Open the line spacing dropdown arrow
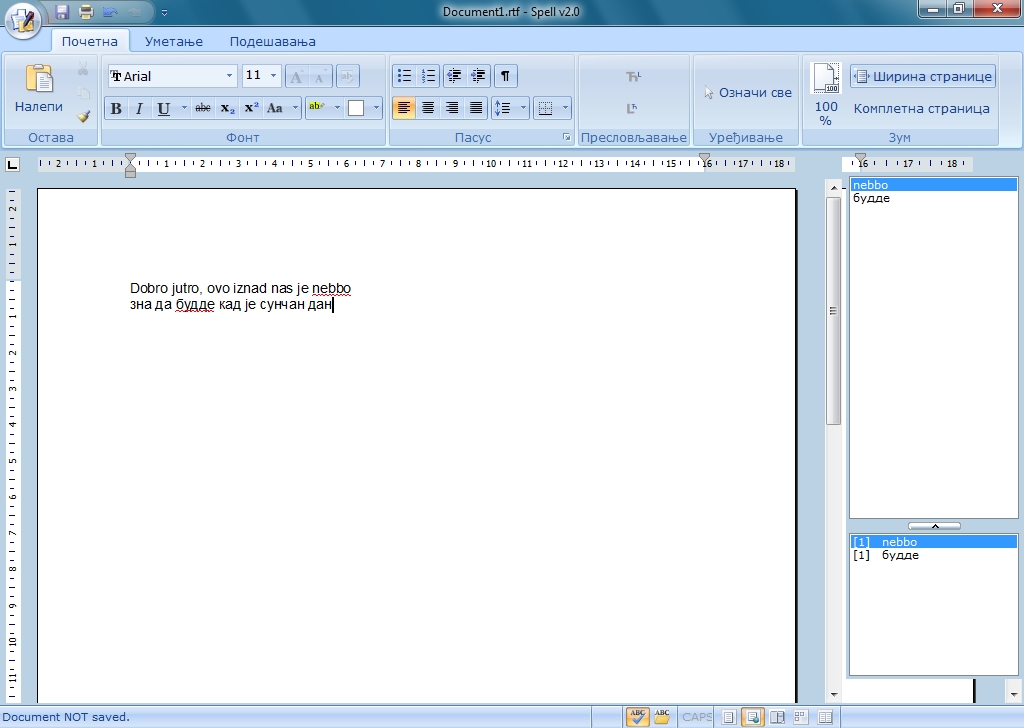 tap(523, 108)
